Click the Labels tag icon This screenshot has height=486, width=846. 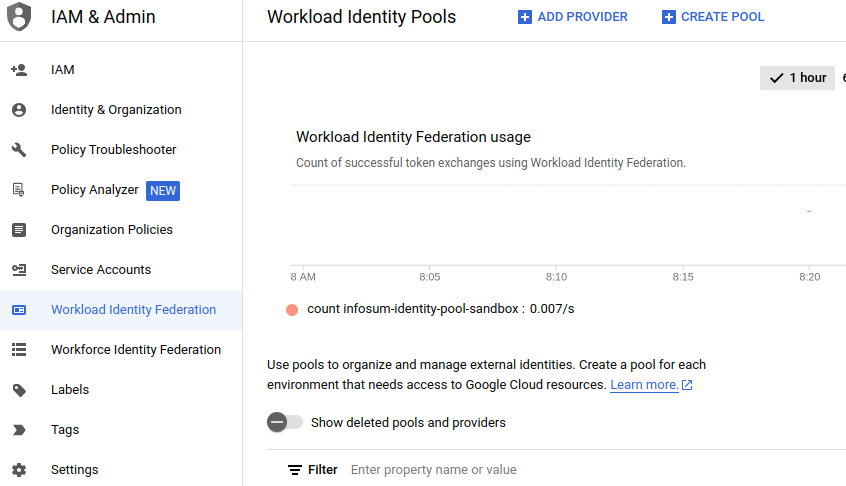(x=19, y=389)
